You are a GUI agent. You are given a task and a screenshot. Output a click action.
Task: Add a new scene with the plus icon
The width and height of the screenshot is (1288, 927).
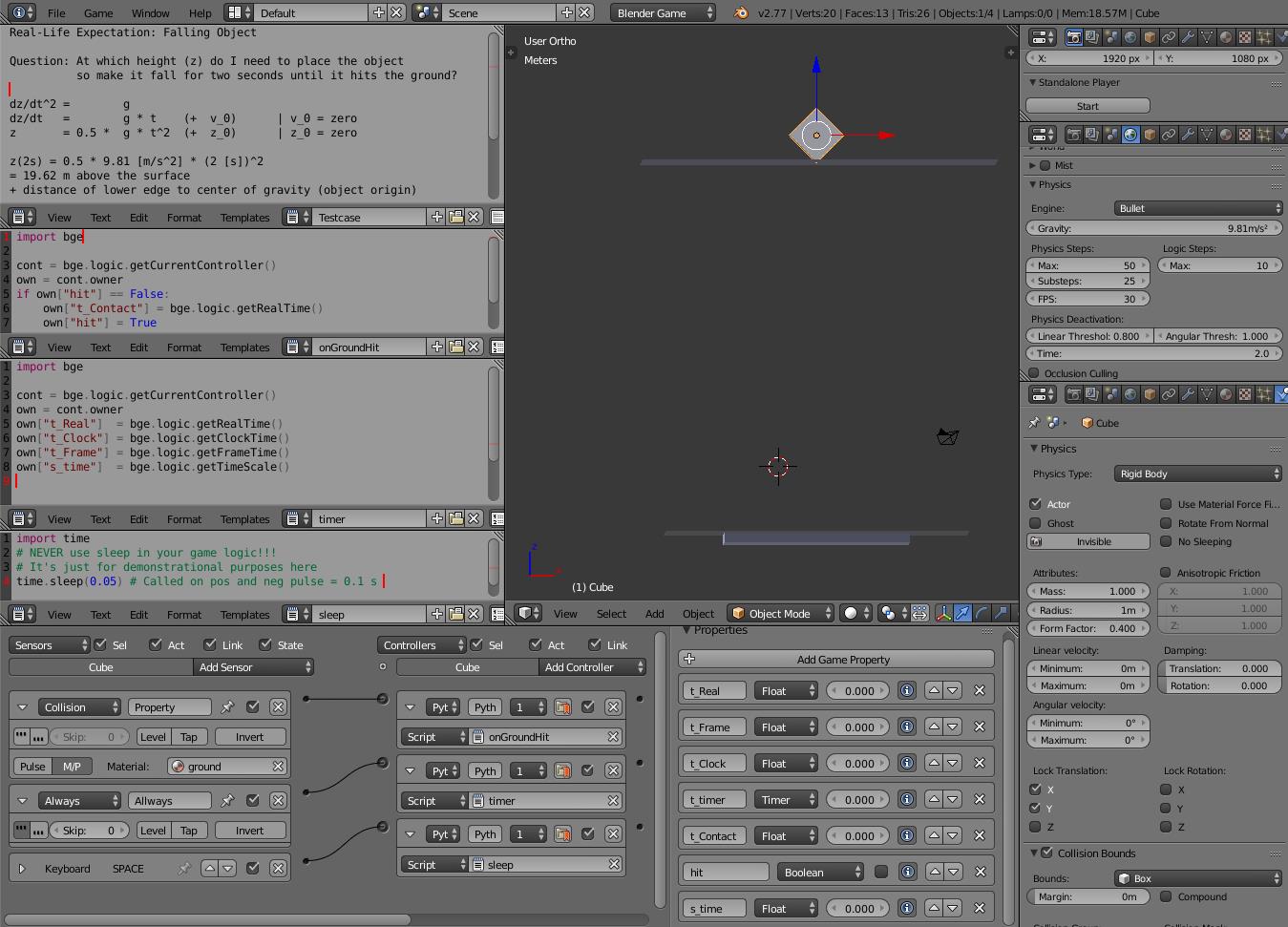(567, 13)
